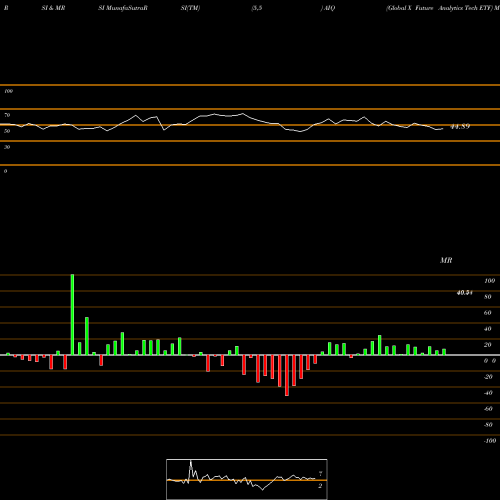Click the MR axis label 100

click(489, 281)
